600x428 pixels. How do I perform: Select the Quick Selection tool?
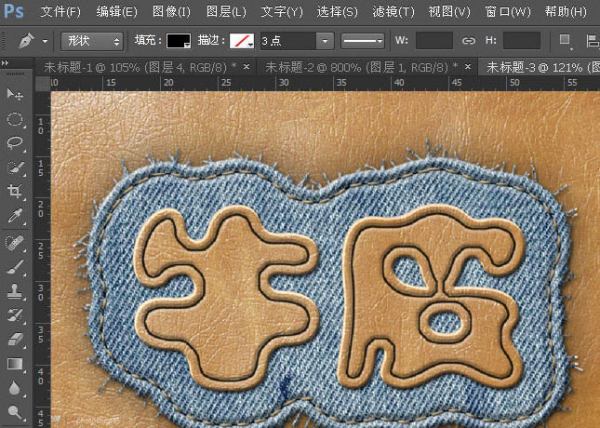click(15, 168)
